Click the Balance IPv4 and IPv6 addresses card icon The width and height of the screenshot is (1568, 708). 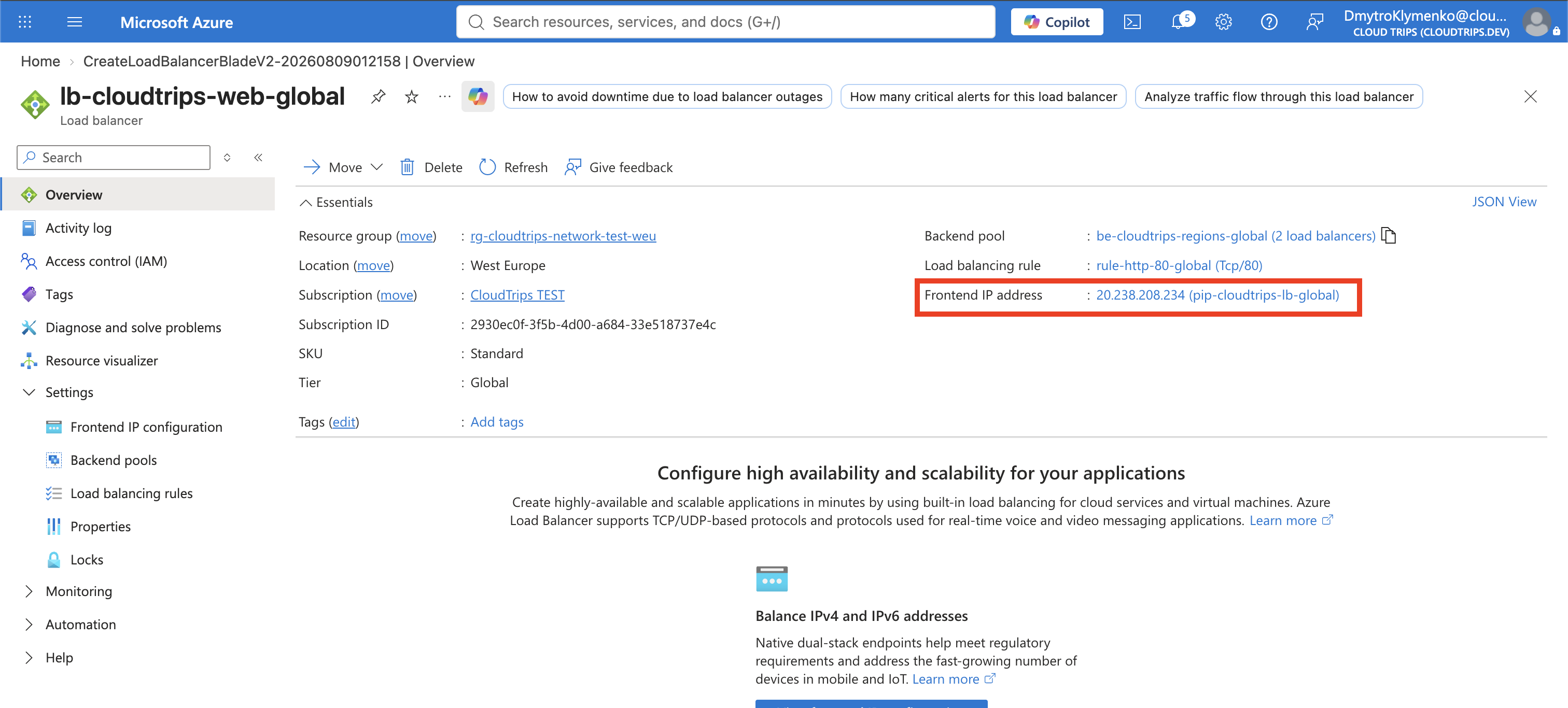pos(771,578)
